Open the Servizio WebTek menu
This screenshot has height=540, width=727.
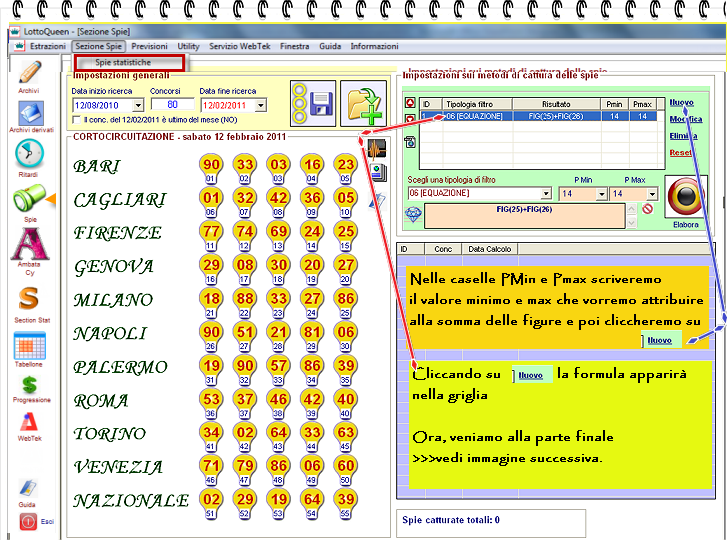[240, 46]
